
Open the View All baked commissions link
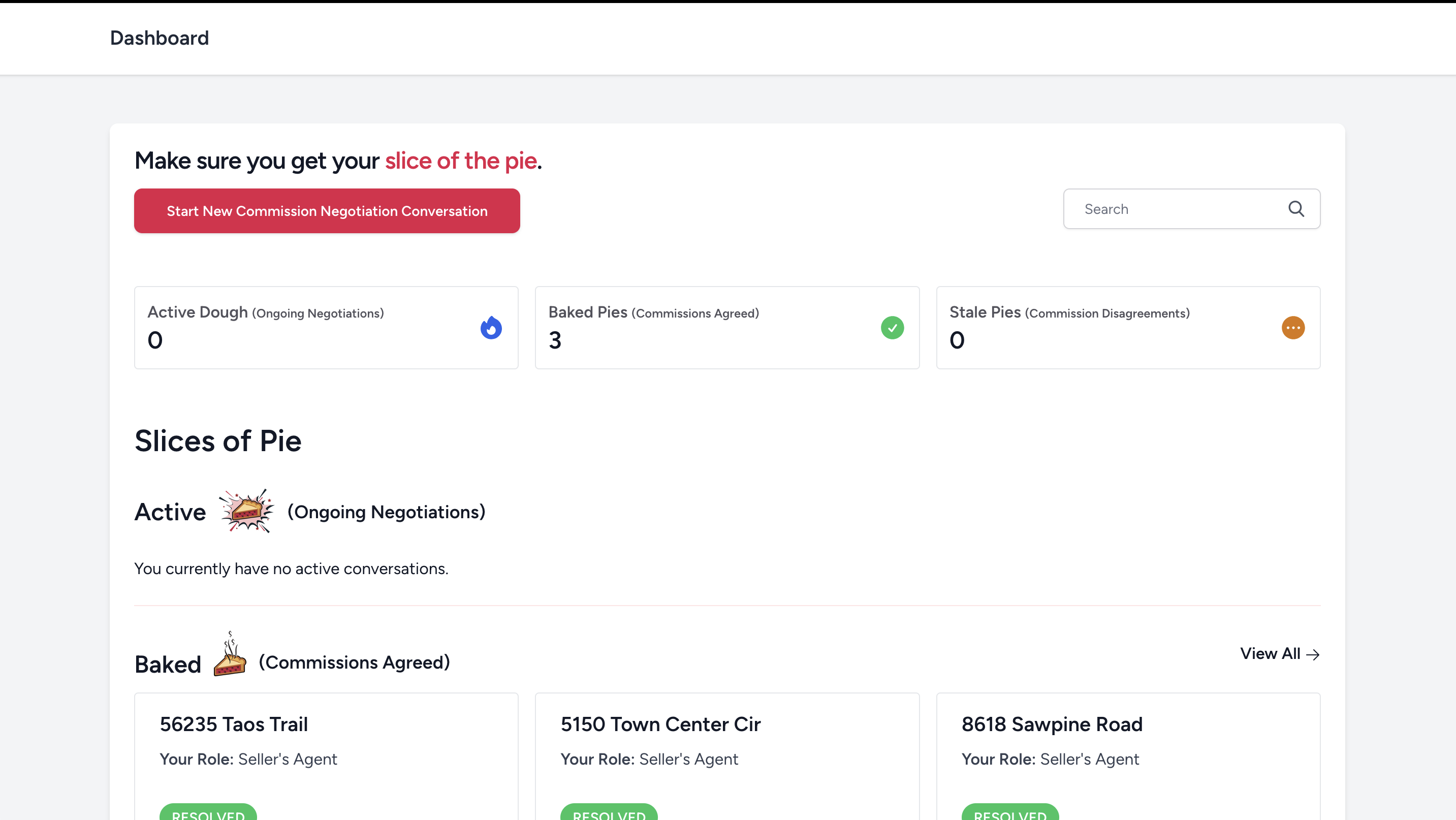(1270, 654)
